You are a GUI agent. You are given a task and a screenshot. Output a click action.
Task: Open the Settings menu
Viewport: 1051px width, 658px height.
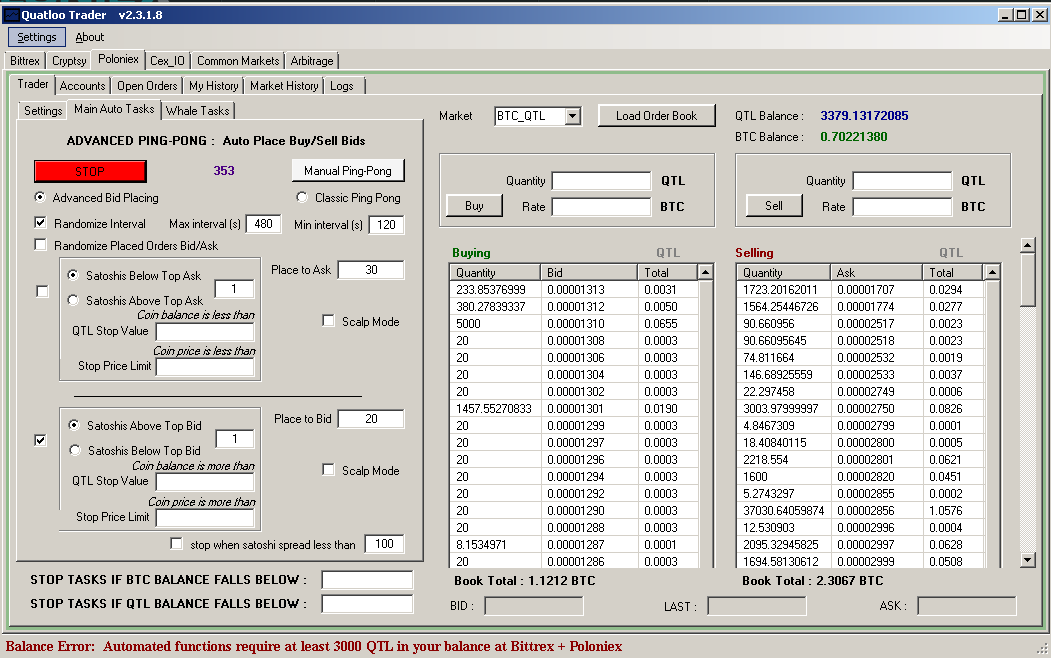click(x=37, y=37)
